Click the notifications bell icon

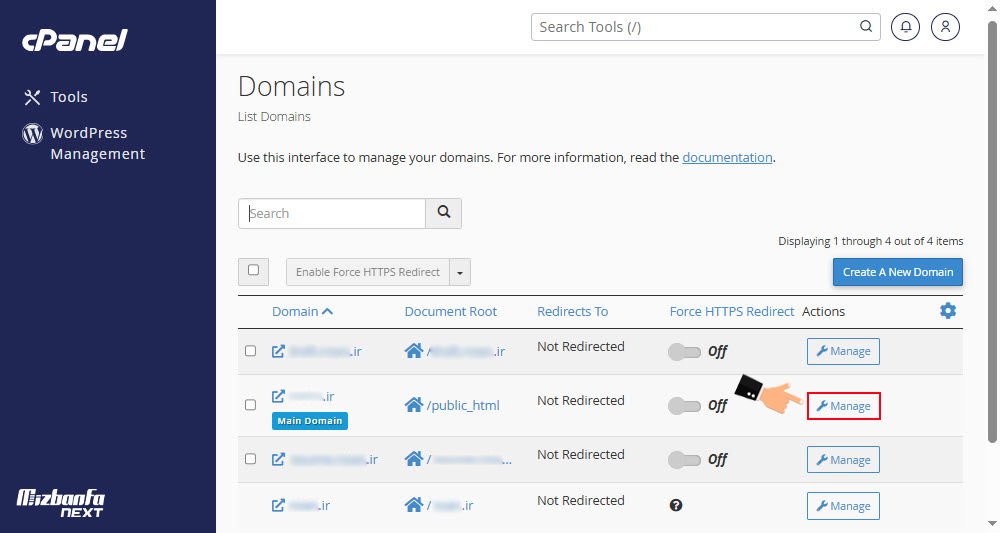tap(906, 27)
